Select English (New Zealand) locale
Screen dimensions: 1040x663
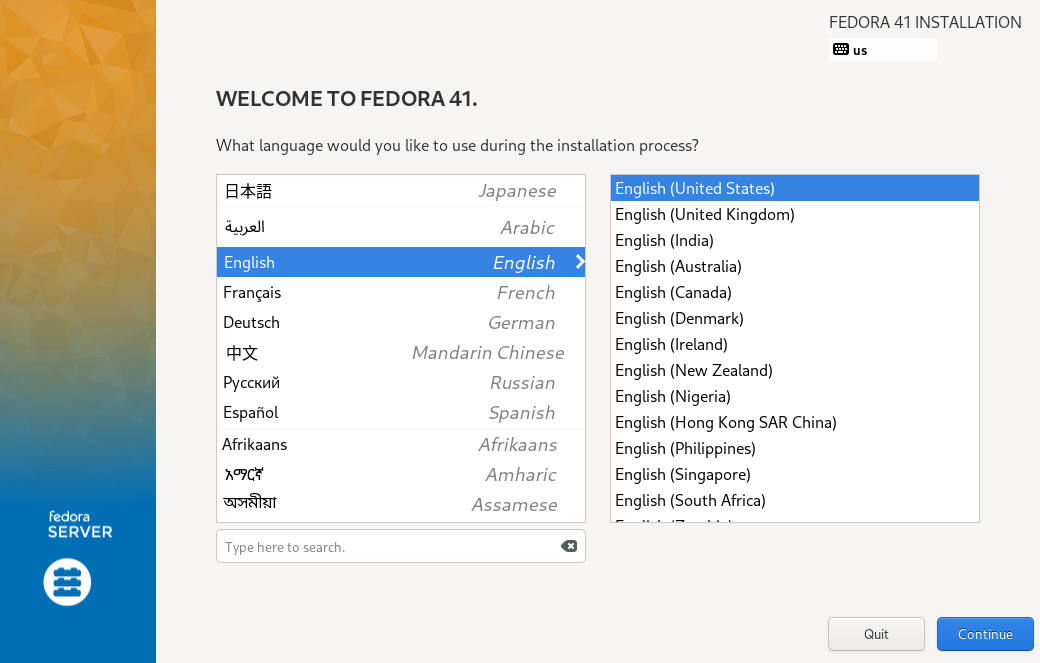coord(795,370)
